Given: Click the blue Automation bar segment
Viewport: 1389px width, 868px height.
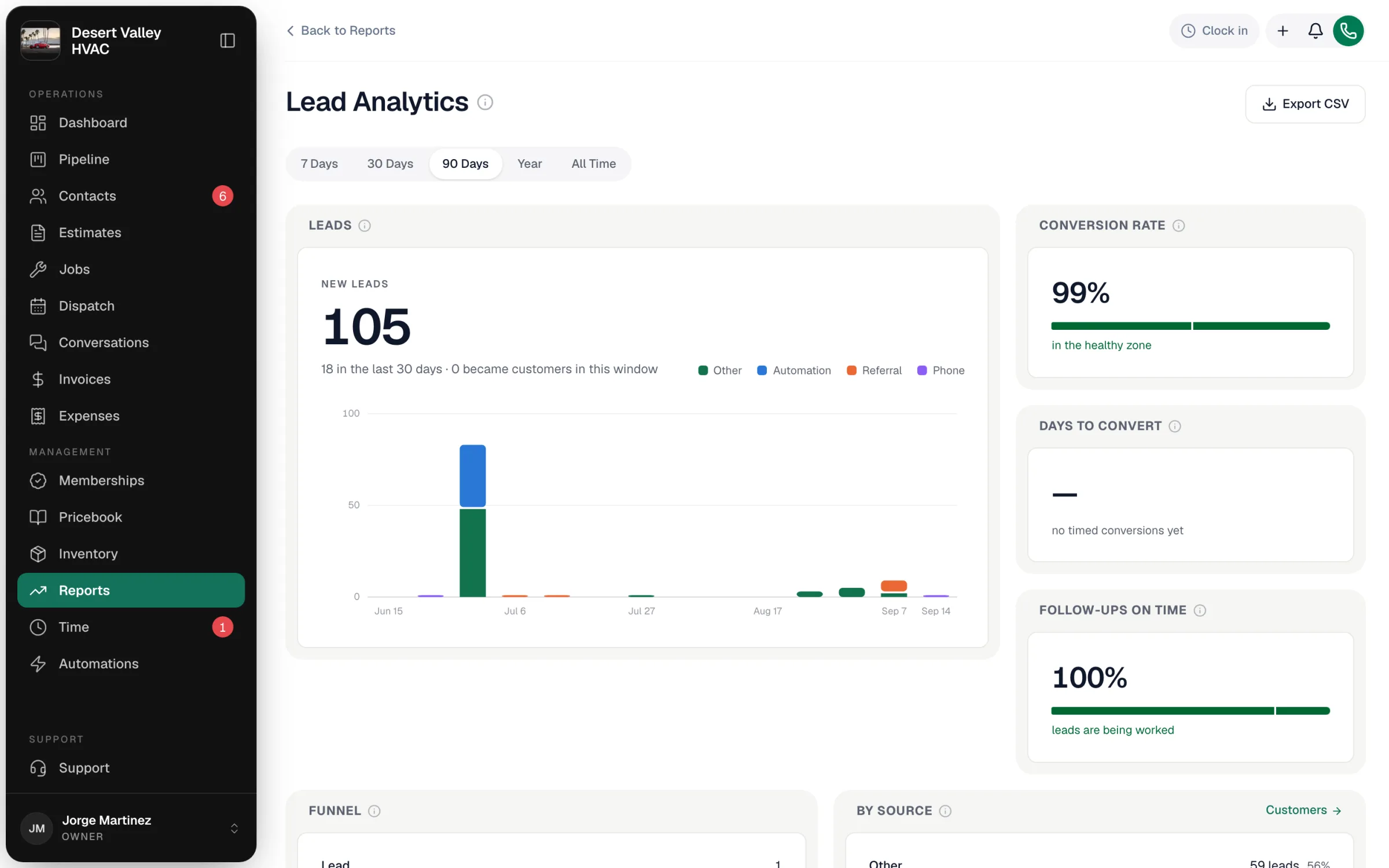Looking at the screenshot, I should tap(473, 476).
